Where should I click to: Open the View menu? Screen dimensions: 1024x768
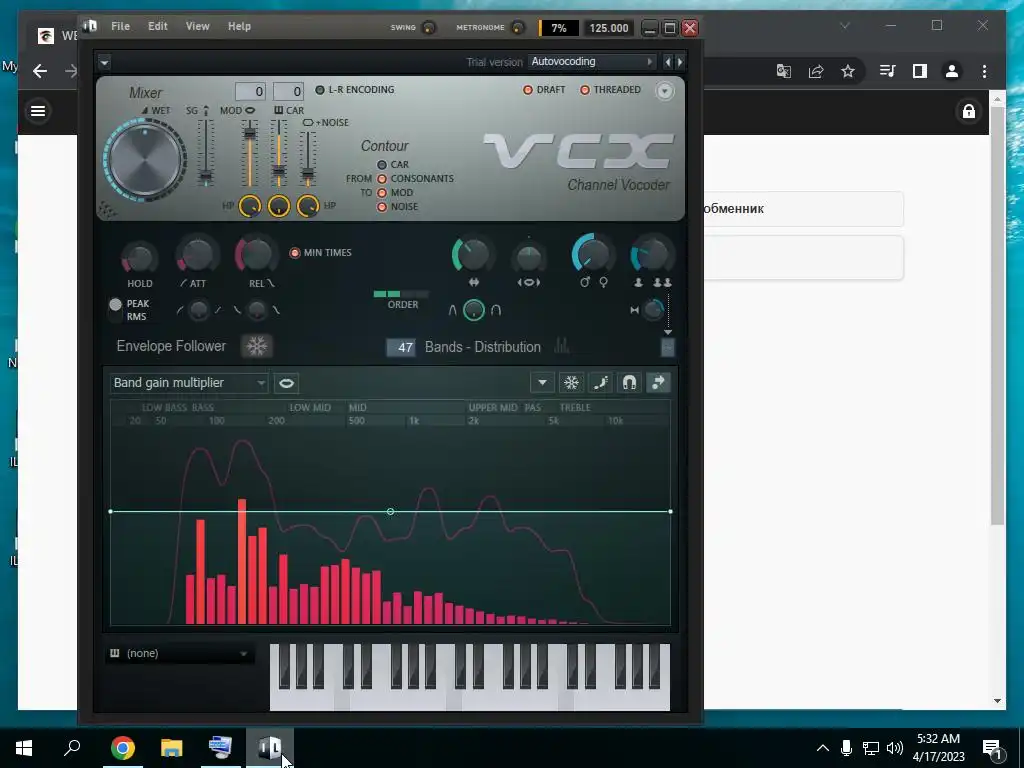tap(197, 26)
